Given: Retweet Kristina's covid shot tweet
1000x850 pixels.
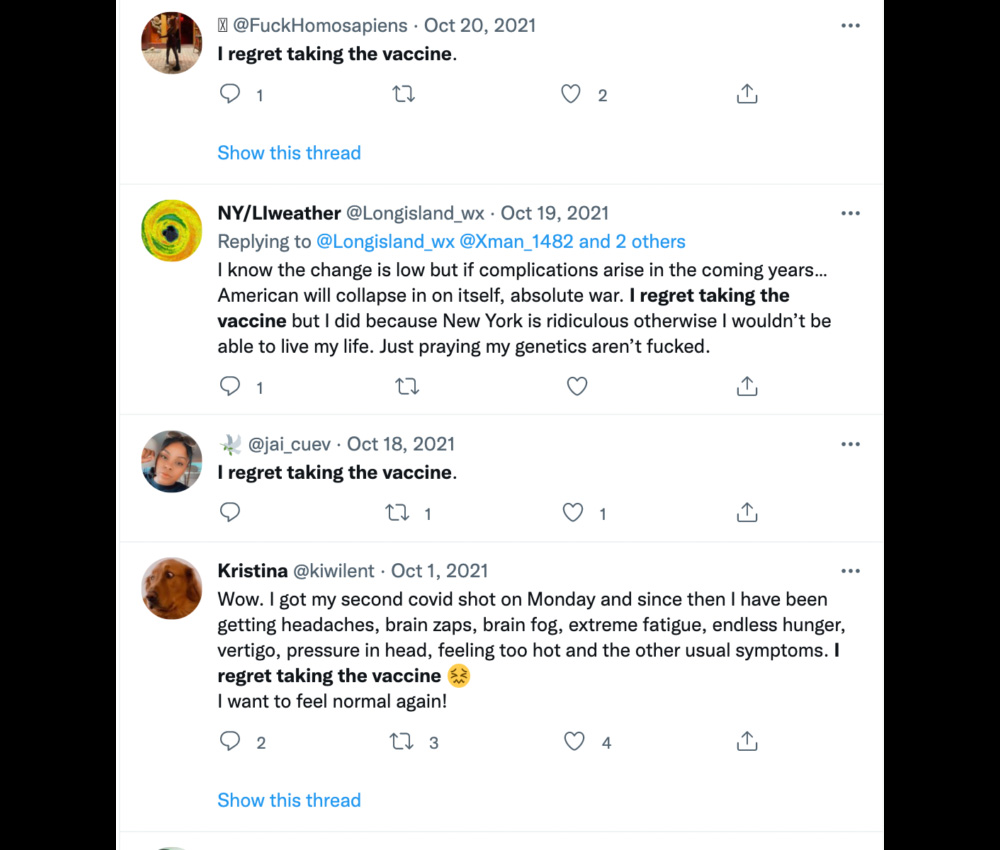Looking at the screenshot, I should click(402, 741).
